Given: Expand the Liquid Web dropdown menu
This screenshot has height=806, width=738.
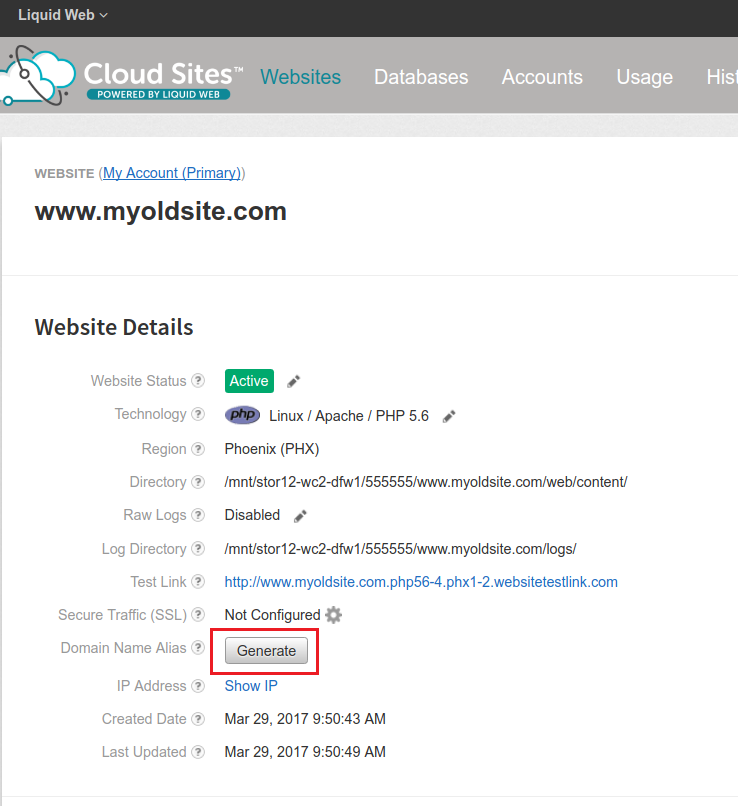Looking at the screenshot, I should pos(63,15).
